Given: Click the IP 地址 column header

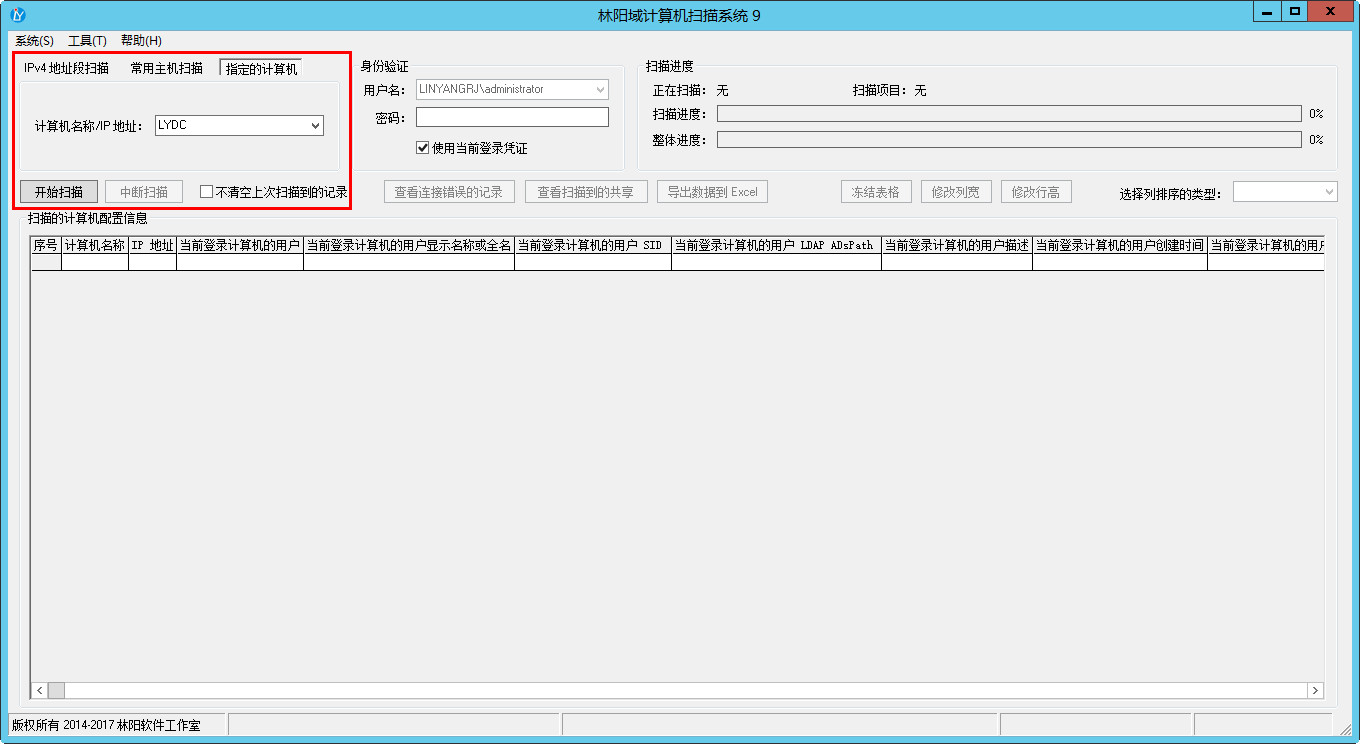Looking at the screenshot, I should pyautogui.click(x=153, y=245).
